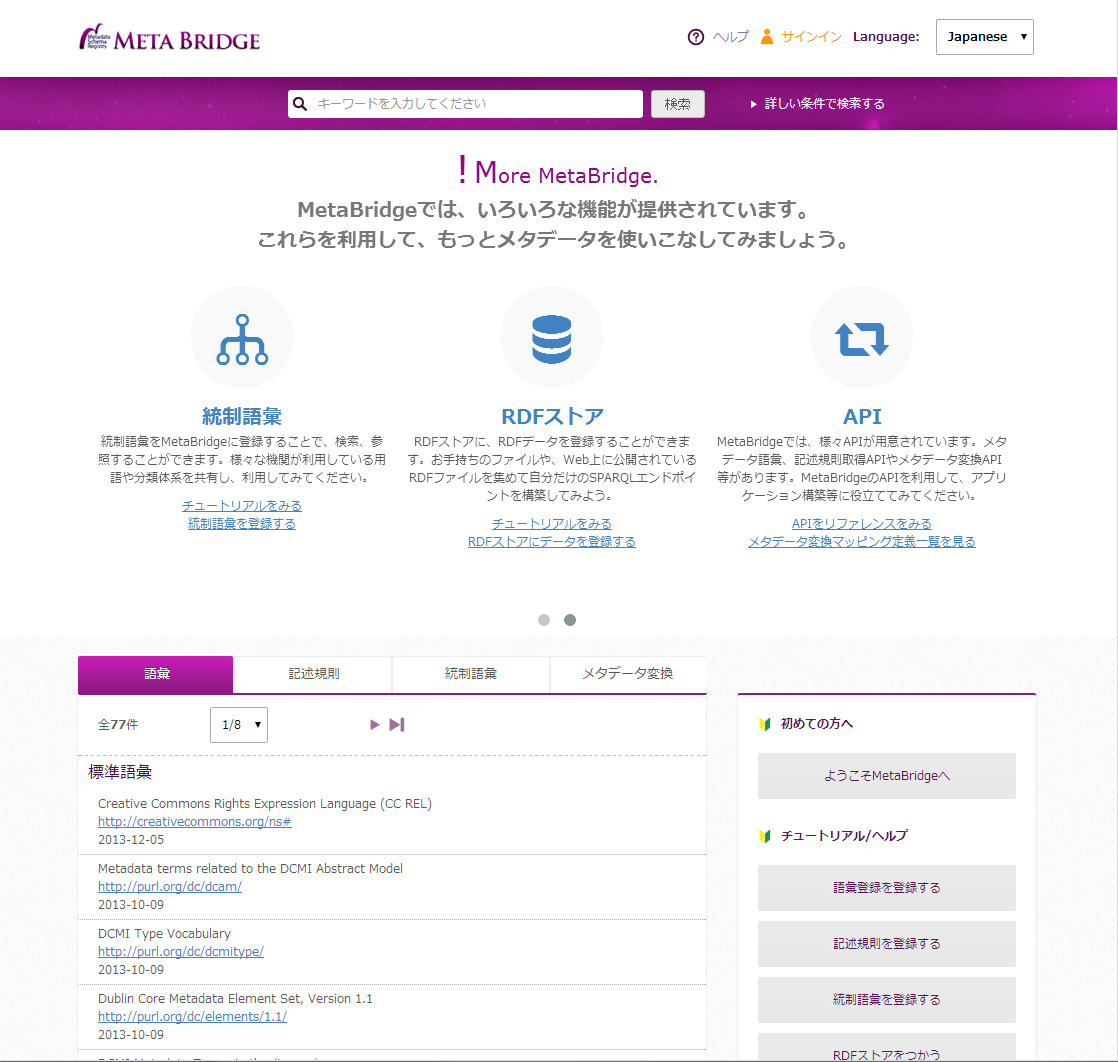The width and height of the screenshot is (1118, 1062).
Task: Click the RDFストア blue heading
Action: 552,417
